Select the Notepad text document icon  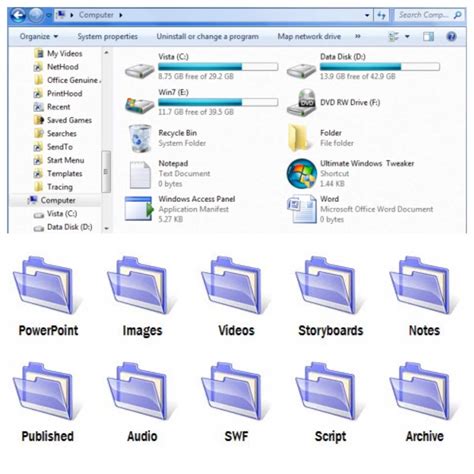[140, 175]
